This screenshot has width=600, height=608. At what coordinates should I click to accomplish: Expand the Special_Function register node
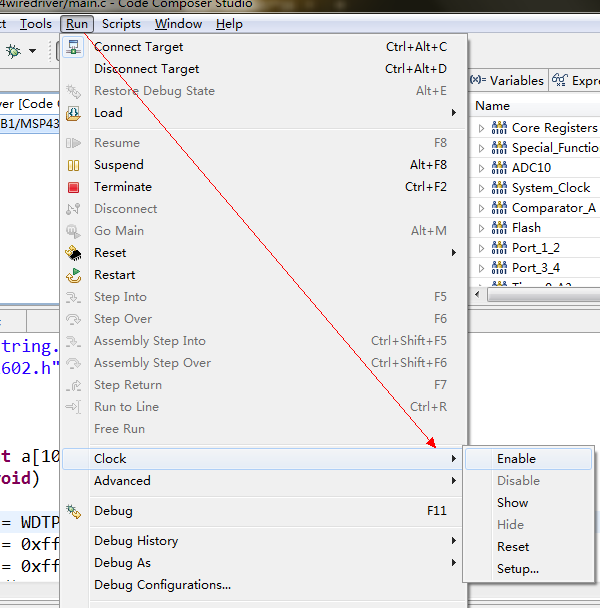tap(481, 148)
